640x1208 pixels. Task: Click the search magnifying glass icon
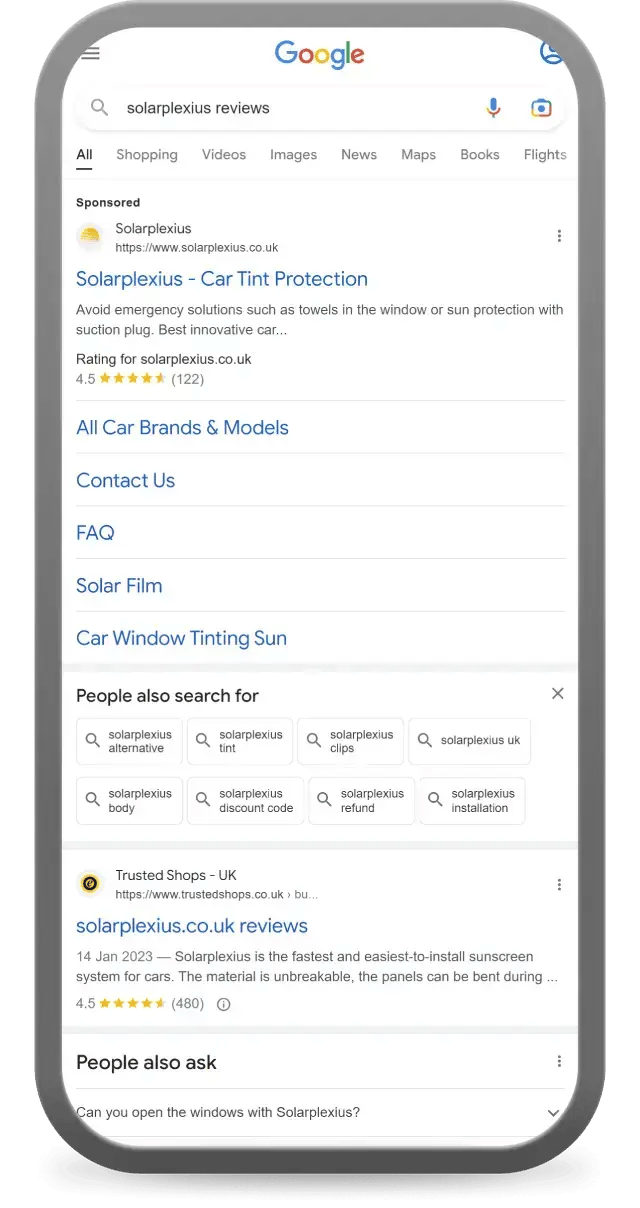pyautogui.click(x=99, y=107)
